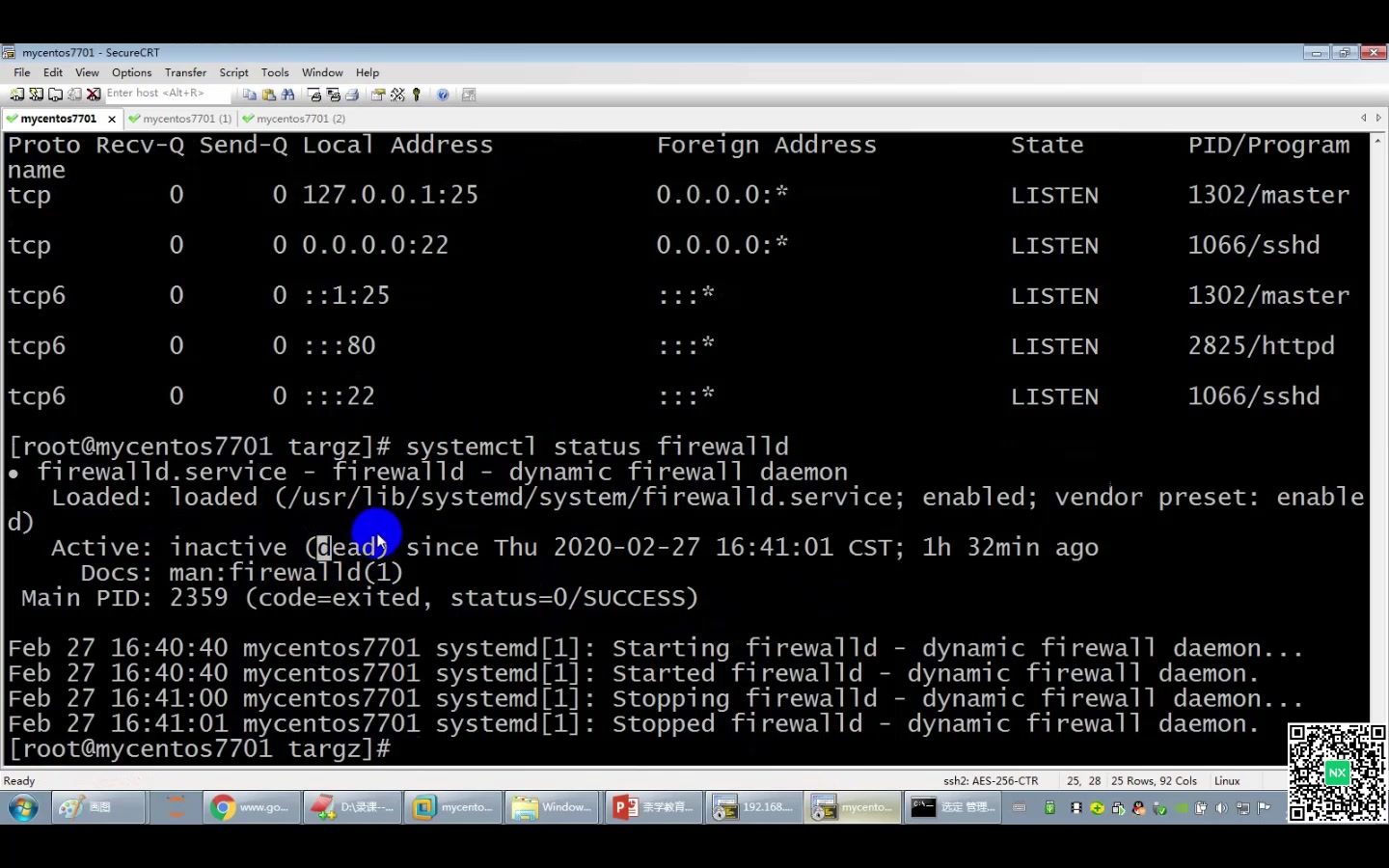Click the green USB safely-remove tray icon
Screen dimensions: 1389x868
[x=1049, y=808]
